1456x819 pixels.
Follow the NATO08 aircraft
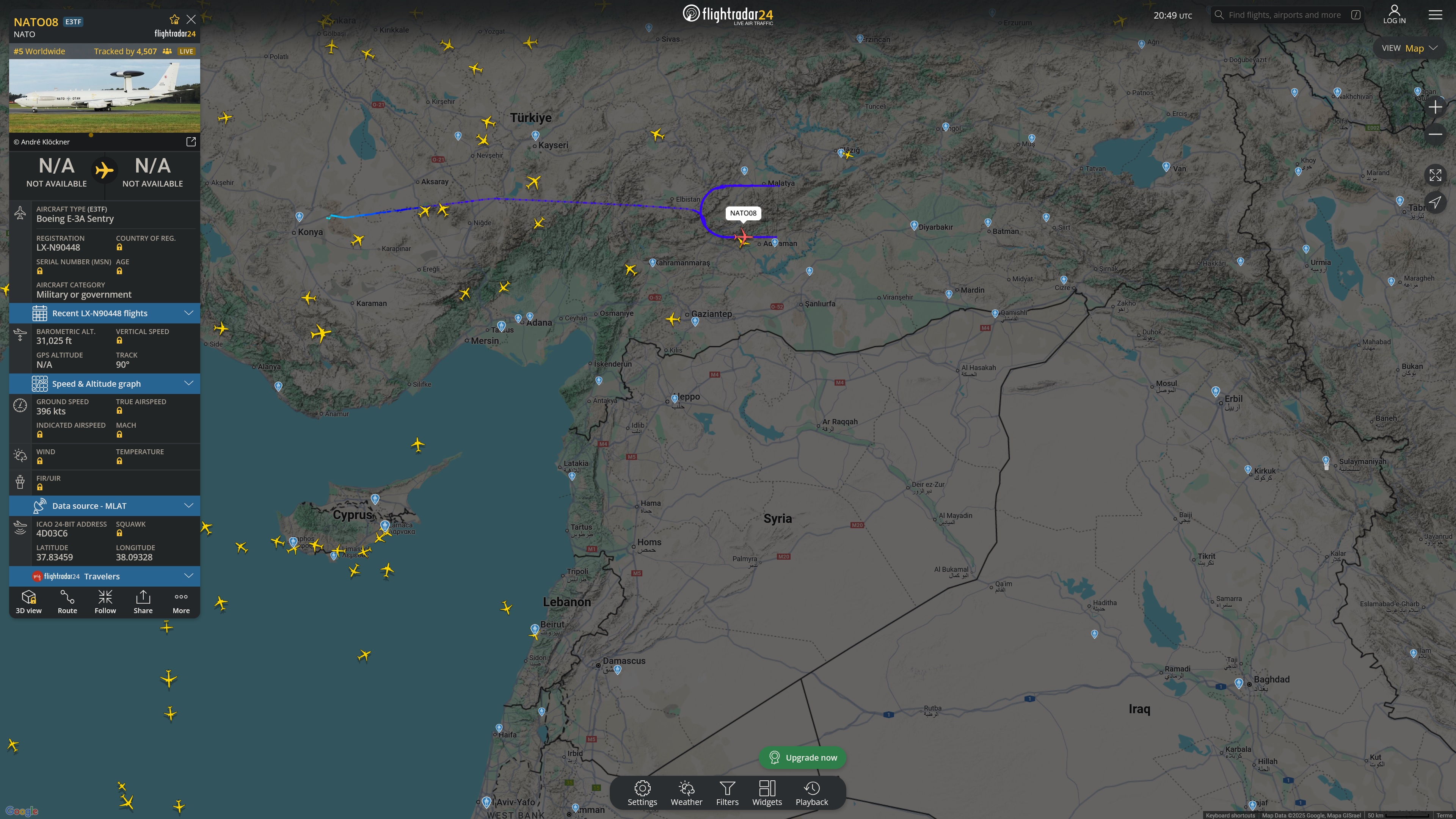click(x=105, y=602)
